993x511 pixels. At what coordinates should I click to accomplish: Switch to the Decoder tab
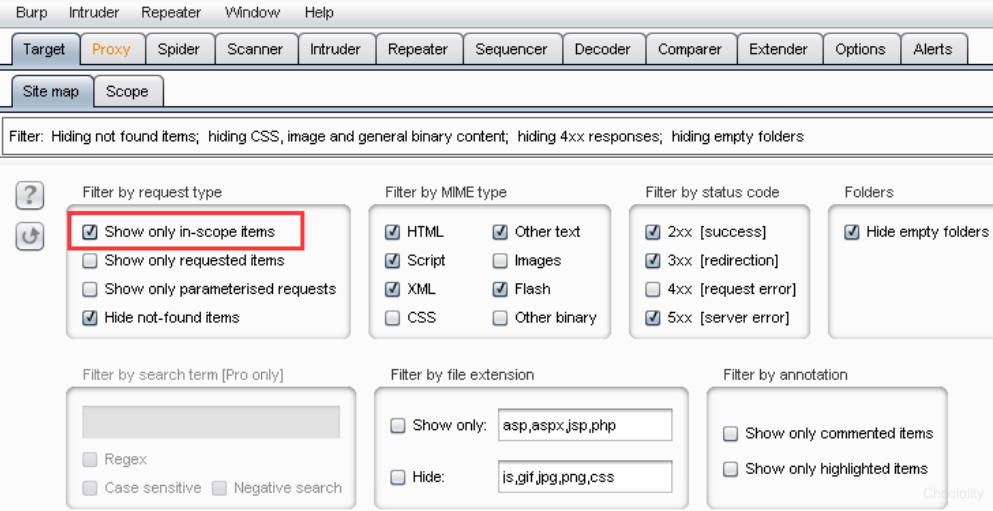coord(603,49)
